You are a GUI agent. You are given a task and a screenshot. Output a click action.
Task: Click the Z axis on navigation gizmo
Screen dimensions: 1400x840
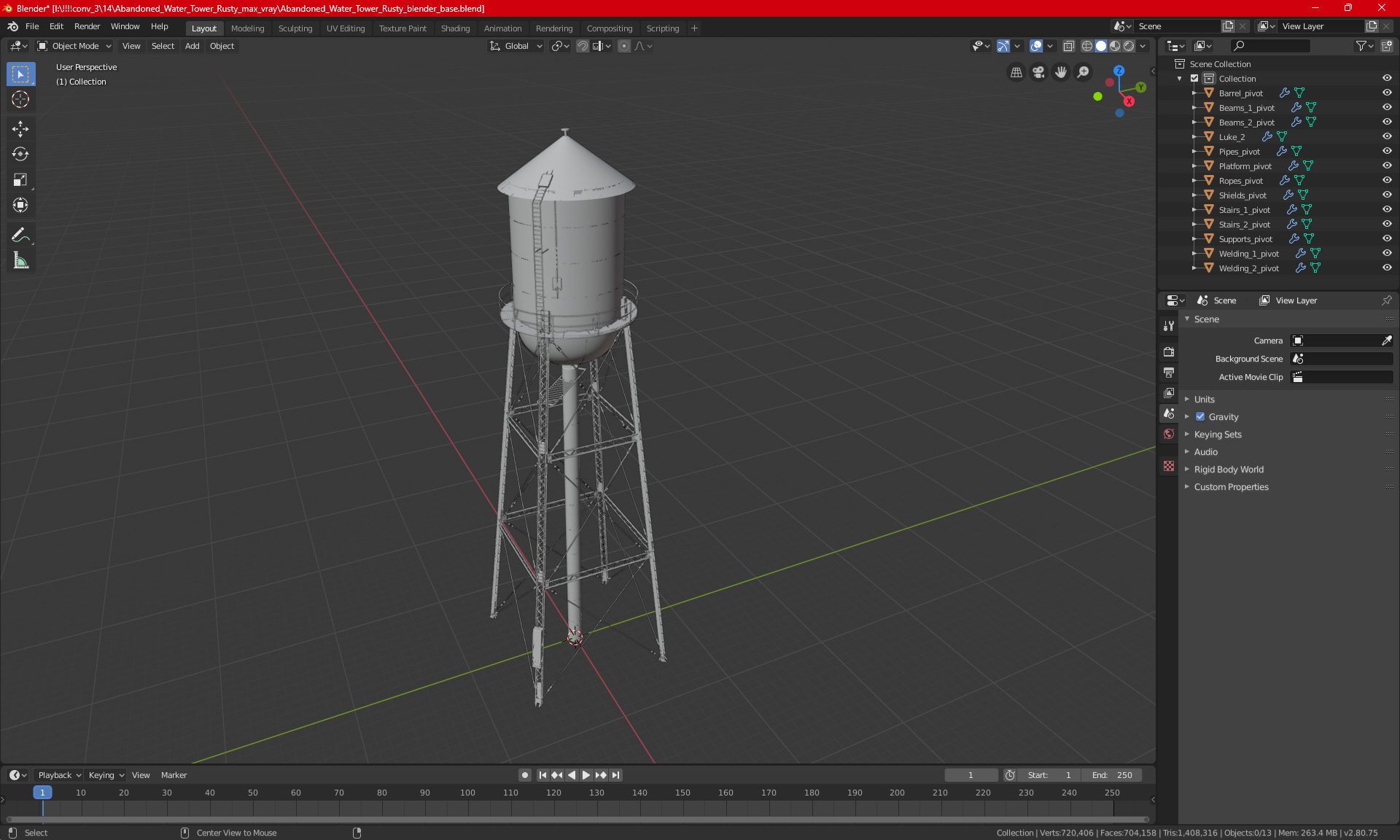click(1119, 71)
